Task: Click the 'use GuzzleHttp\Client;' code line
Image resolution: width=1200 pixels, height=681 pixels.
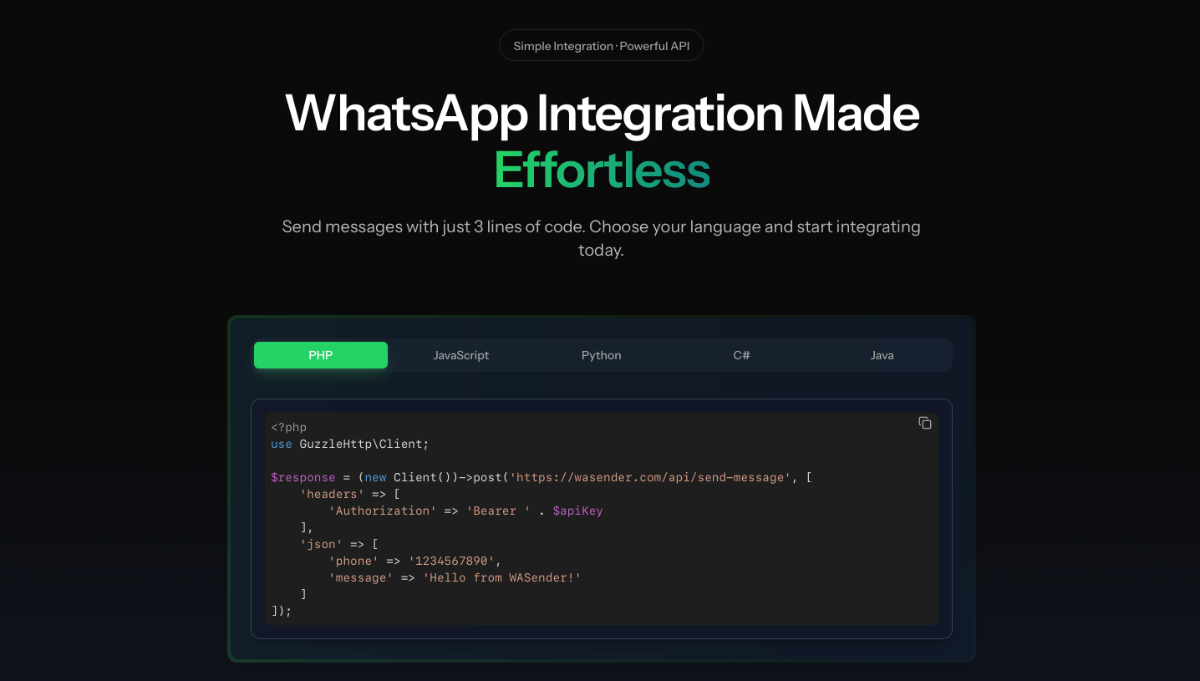Action: [350, 444]
